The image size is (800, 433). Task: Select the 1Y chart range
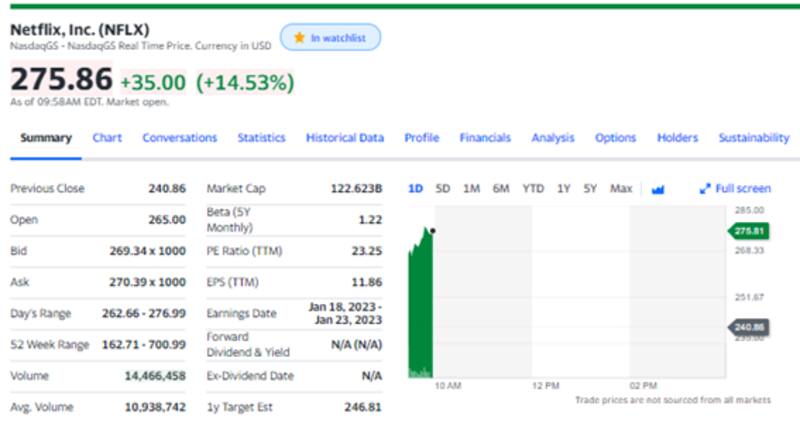564,188
